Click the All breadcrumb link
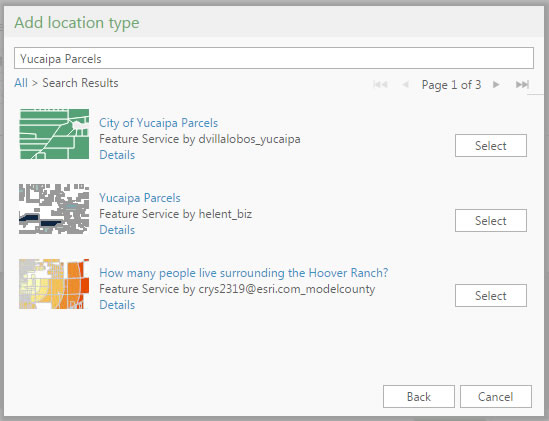This screenshot has height=421, width=549. 21,83
